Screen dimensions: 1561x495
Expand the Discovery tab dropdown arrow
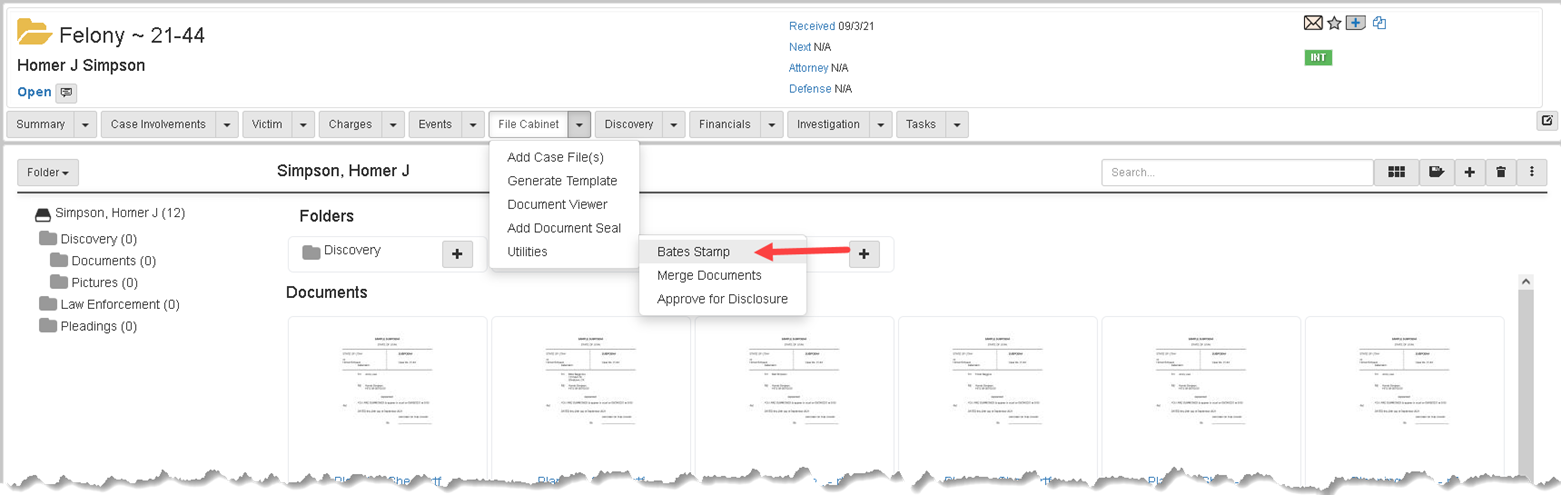point(674,125)
